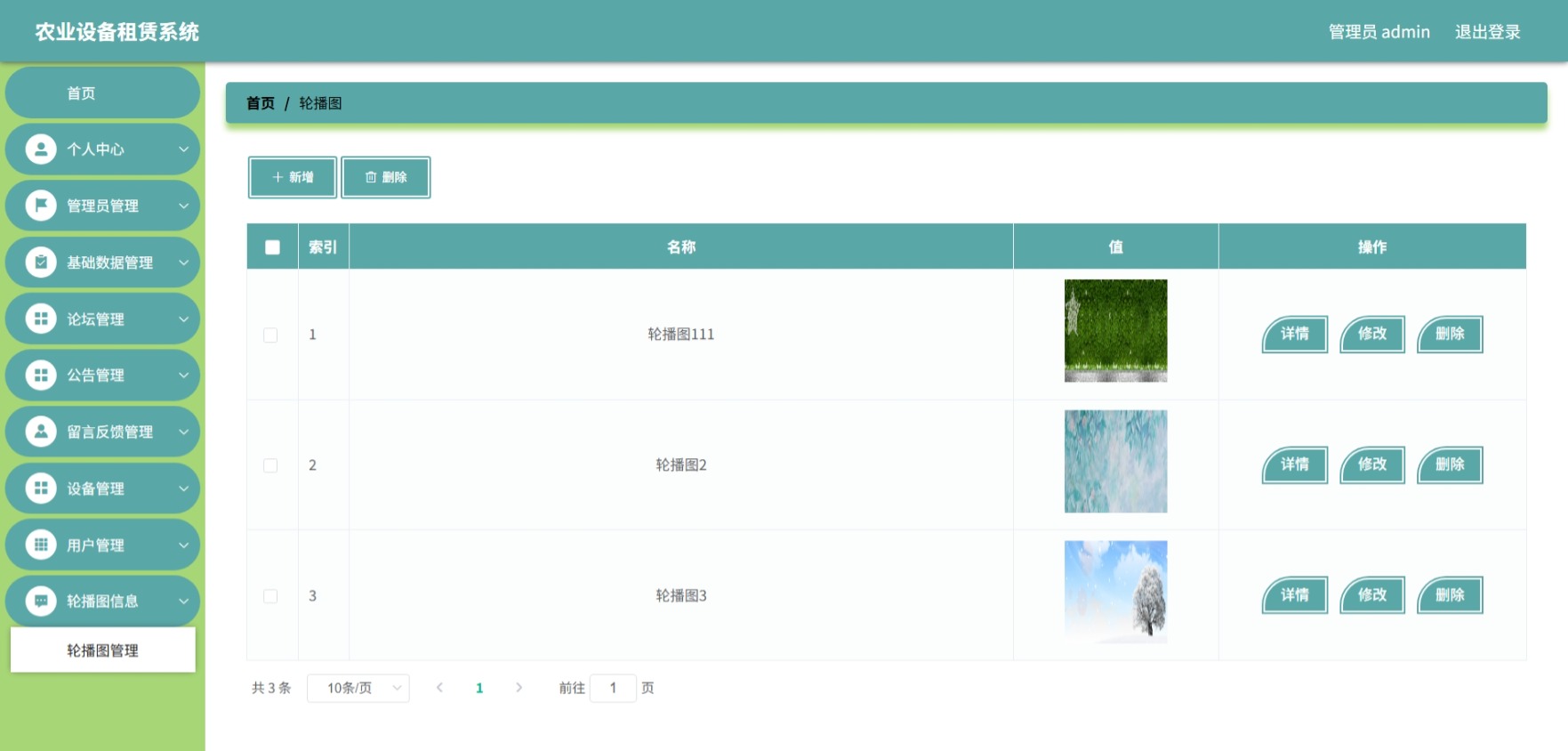Image resolution: width=1568 pixels, height=751 pixels.
Task: Go to next page arrow
Action: 519,688
